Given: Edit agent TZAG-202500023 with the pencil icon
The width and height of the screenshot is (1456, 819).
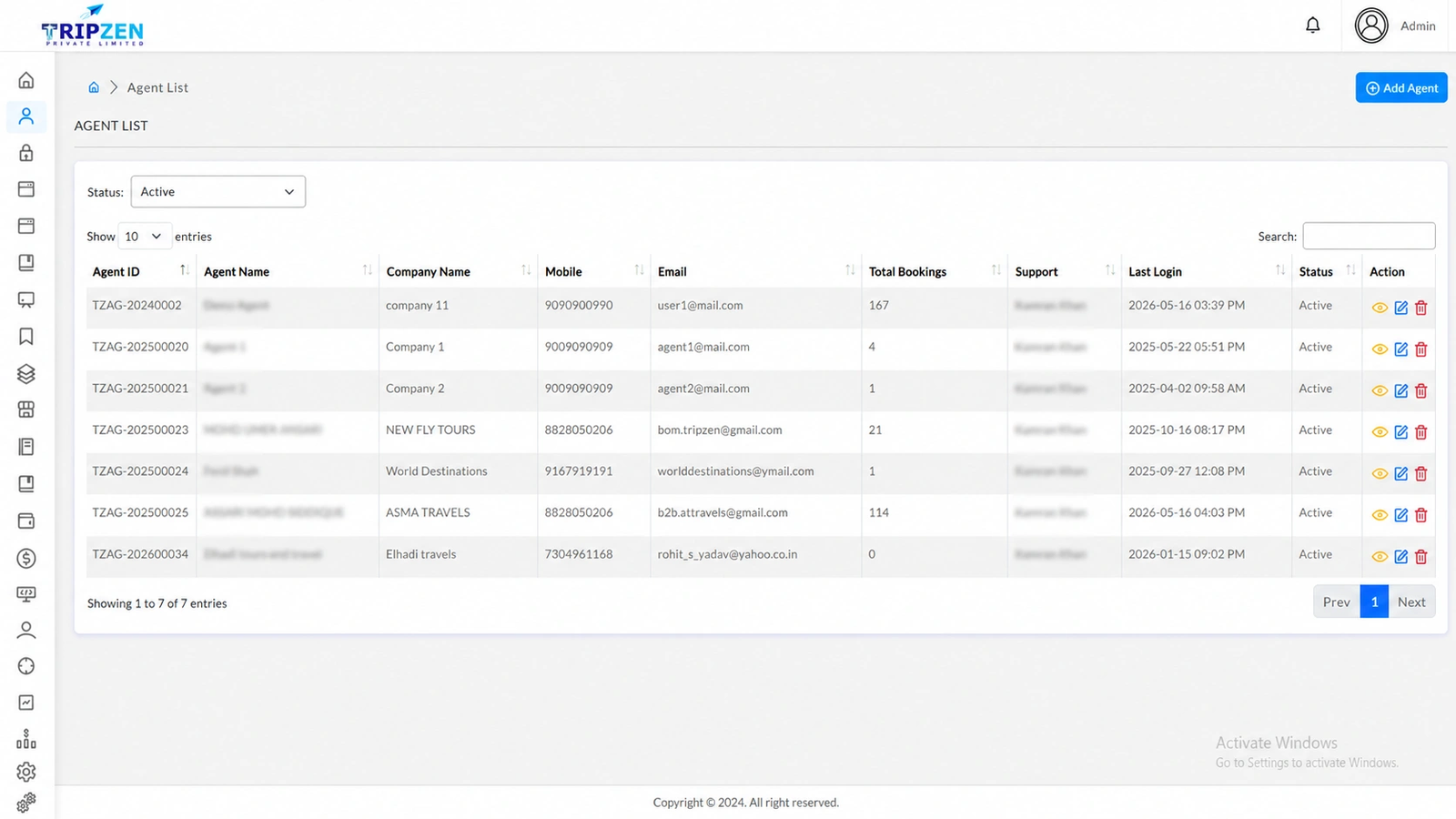Looking at the screenshot, I should [x=1401, y=432].
